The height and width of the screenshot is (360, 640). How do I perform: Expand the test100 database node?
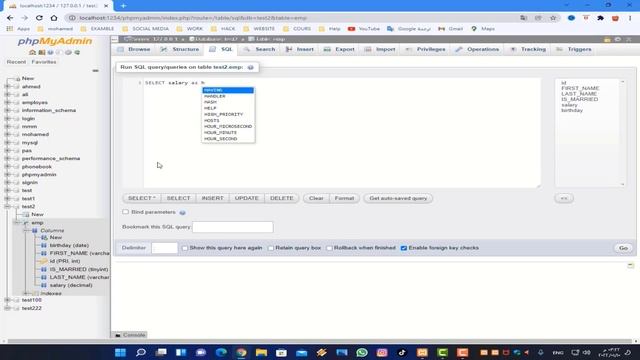(7, 300)
